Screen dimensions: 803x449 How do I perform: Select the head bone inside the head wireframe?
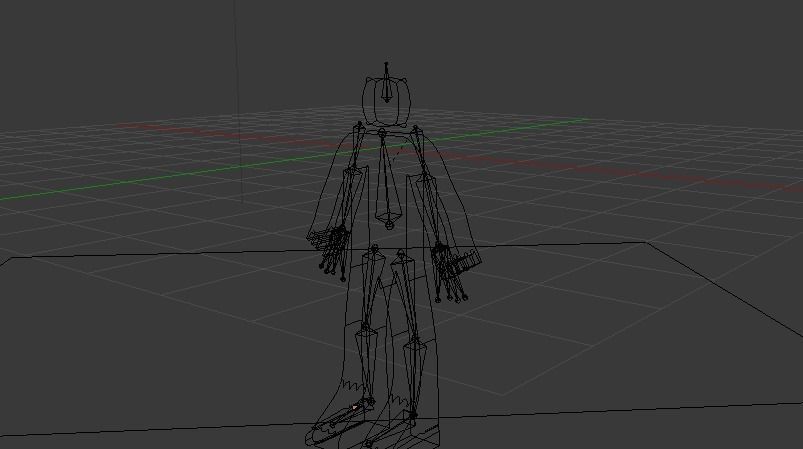(387, 83)
